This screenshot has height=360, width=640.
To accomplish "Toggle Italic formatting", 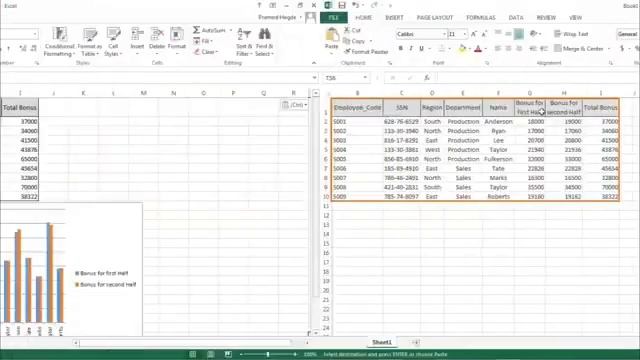I will pos(411,49).
